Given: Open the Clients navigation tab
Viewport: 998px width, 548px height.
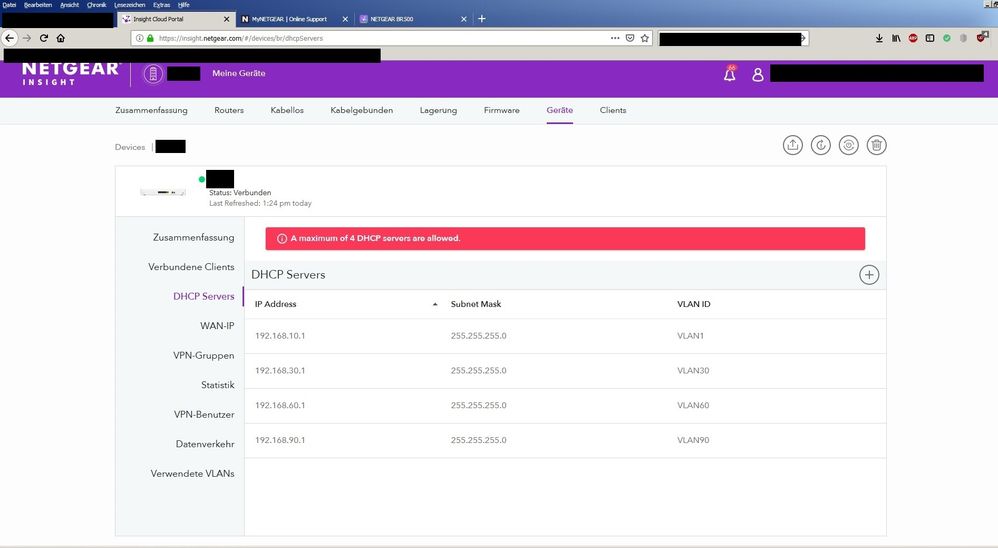Looking at the screenshot, I should point(613,110).
